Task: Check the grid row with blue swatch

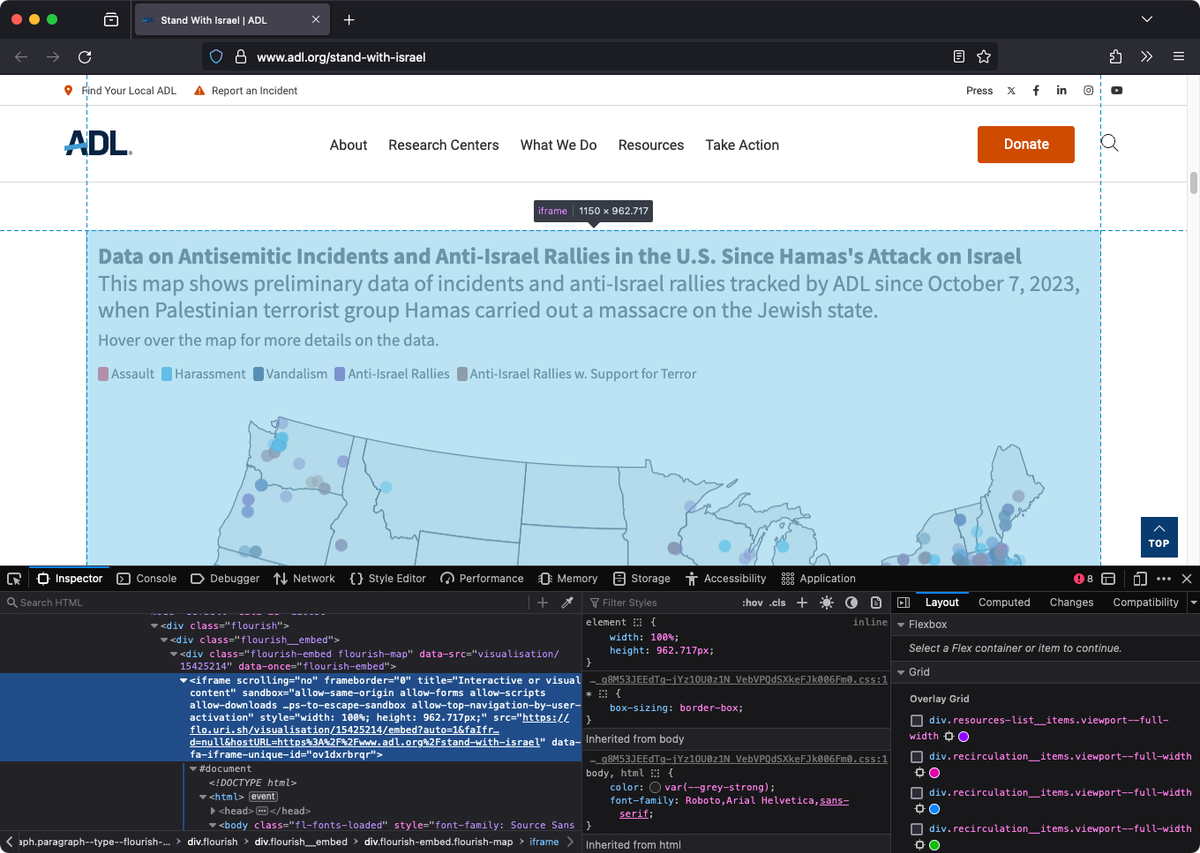Action: click(x=916, y=793)
